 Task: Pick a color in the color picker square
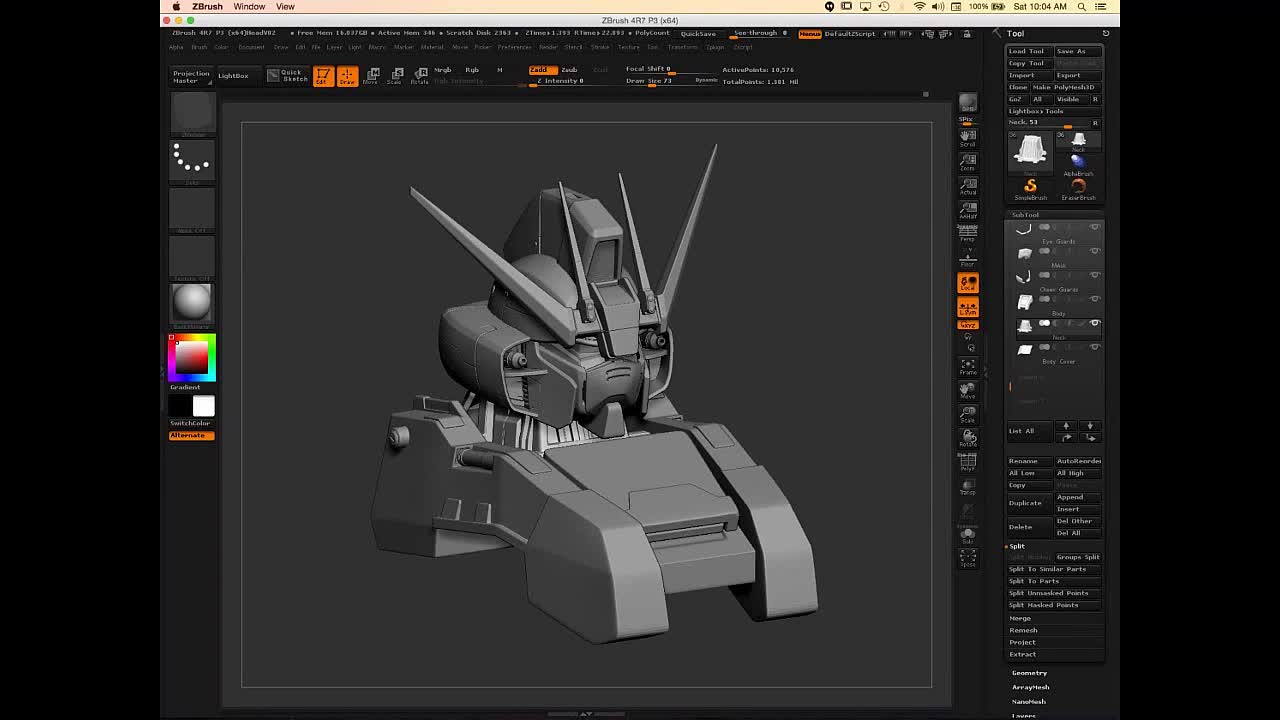tap(192, 358)
